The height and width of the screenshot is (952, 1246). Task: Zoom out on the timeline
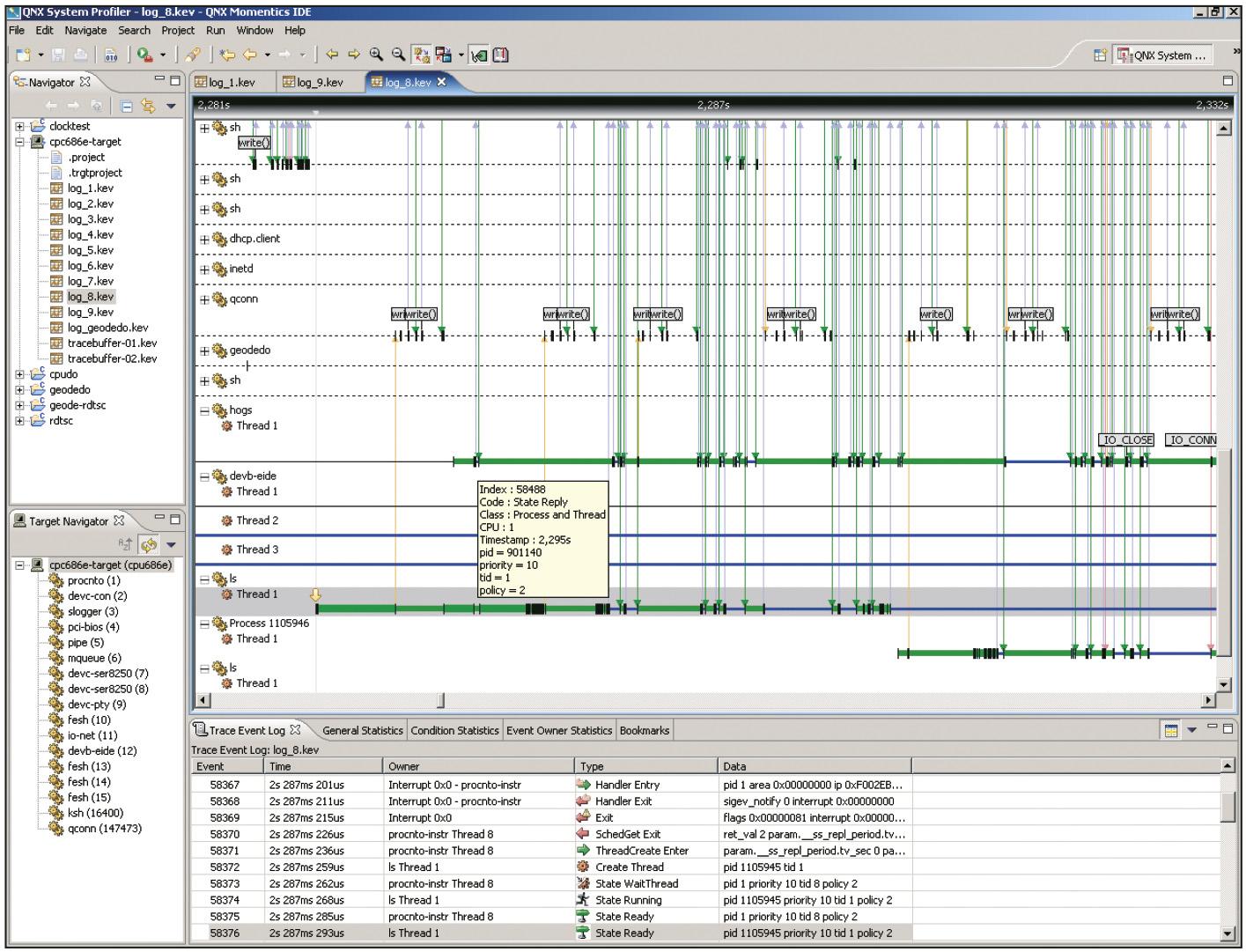tap(398, 55)
